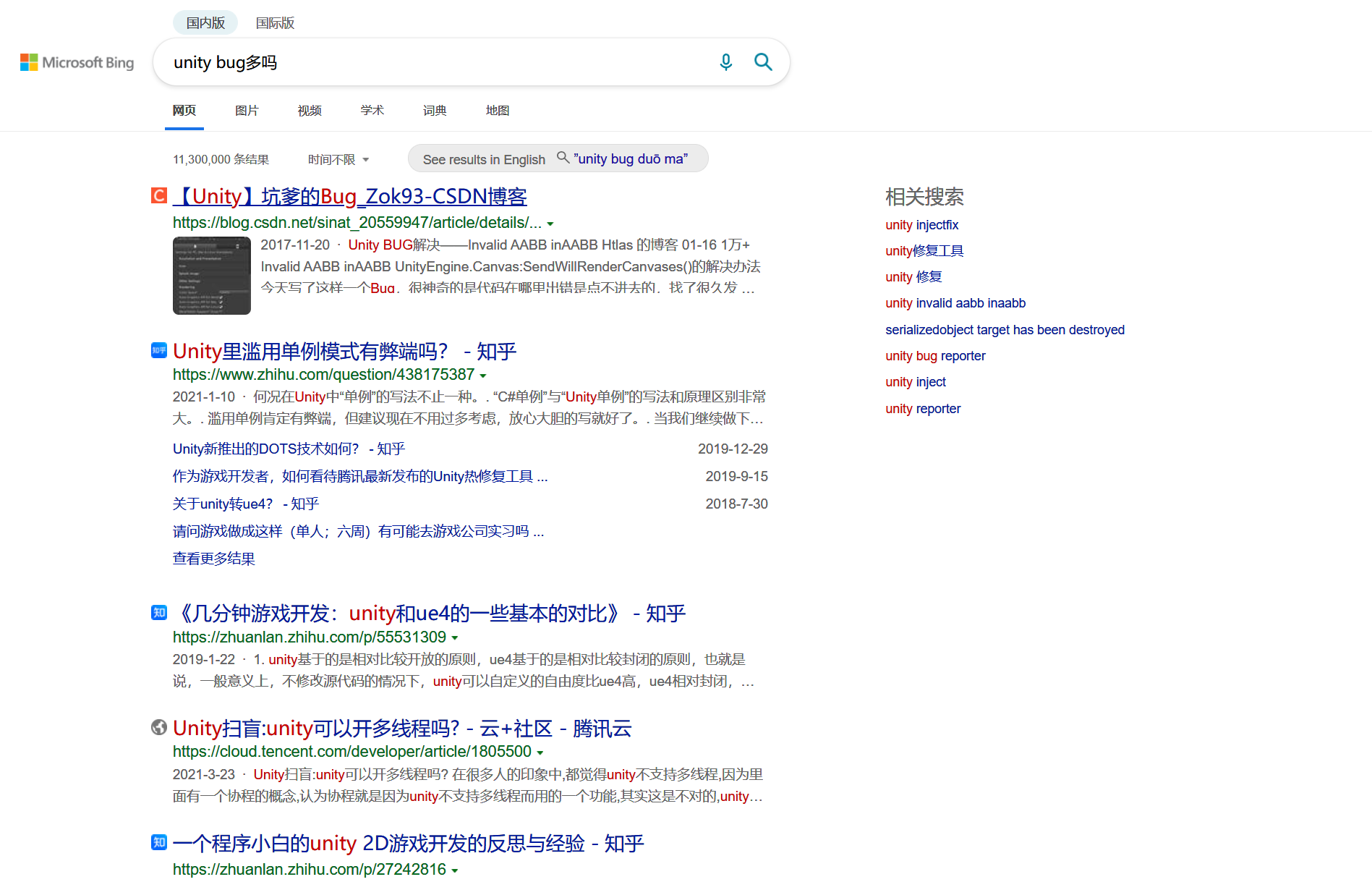Viewport: 1372px width, 882px height.
Task: Click the Zhihu favicon beside singleton question result
Action: click(x=159, y=350)
